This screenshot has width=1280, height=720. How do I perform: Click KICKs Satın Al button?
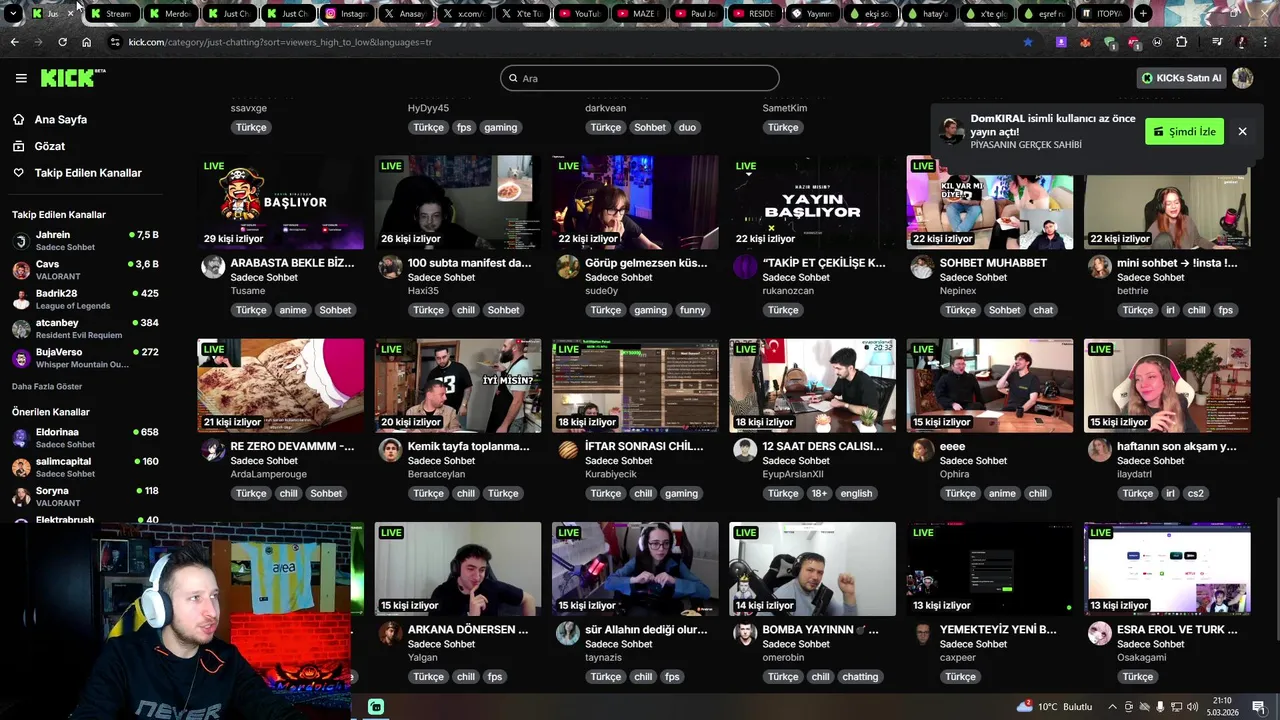click(1182, 78)
